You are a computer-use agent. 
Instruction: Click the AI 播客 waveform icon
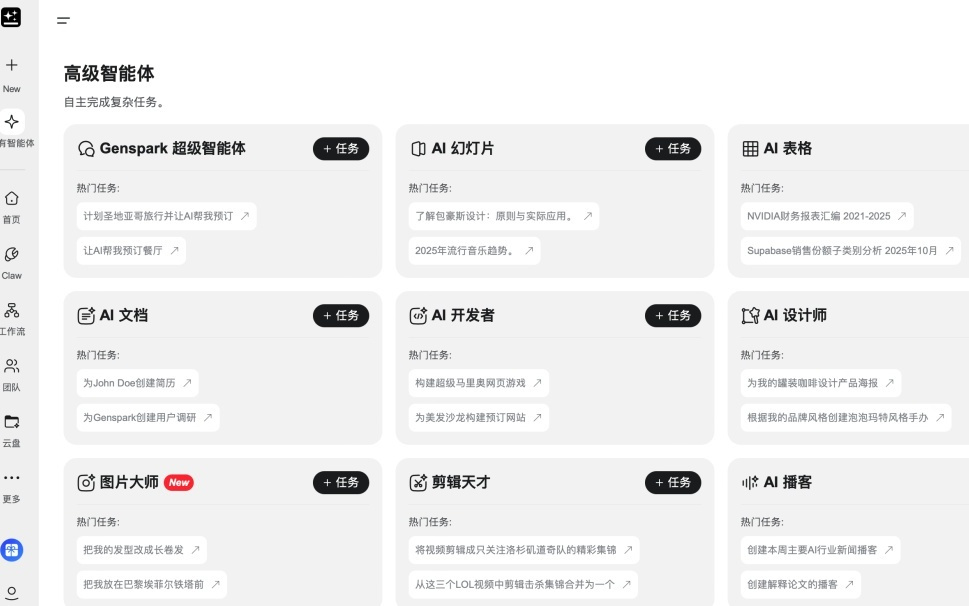click(x=750, y=482)
